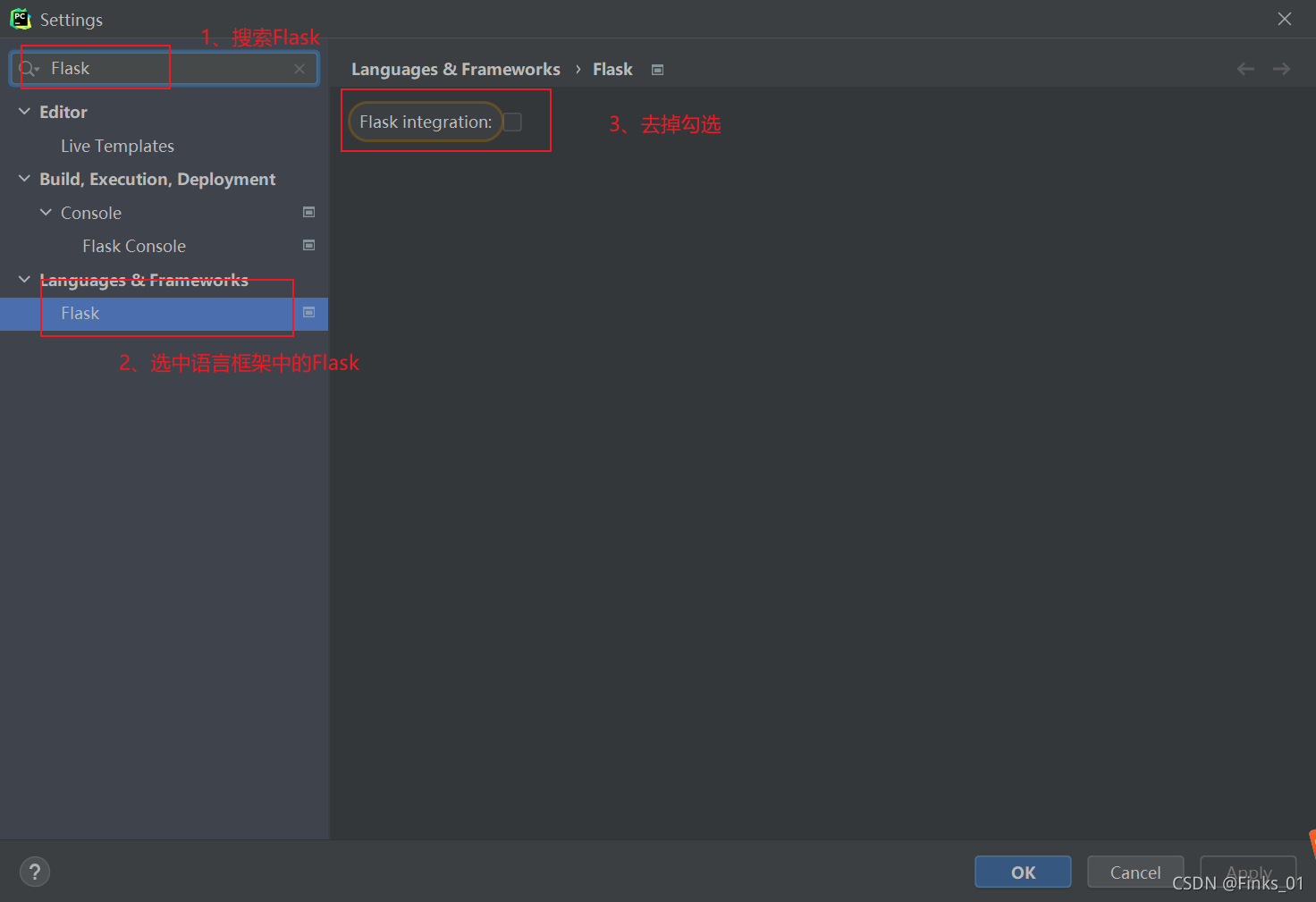
Task: Open help with the question mark button
Action: click(35, 872)
